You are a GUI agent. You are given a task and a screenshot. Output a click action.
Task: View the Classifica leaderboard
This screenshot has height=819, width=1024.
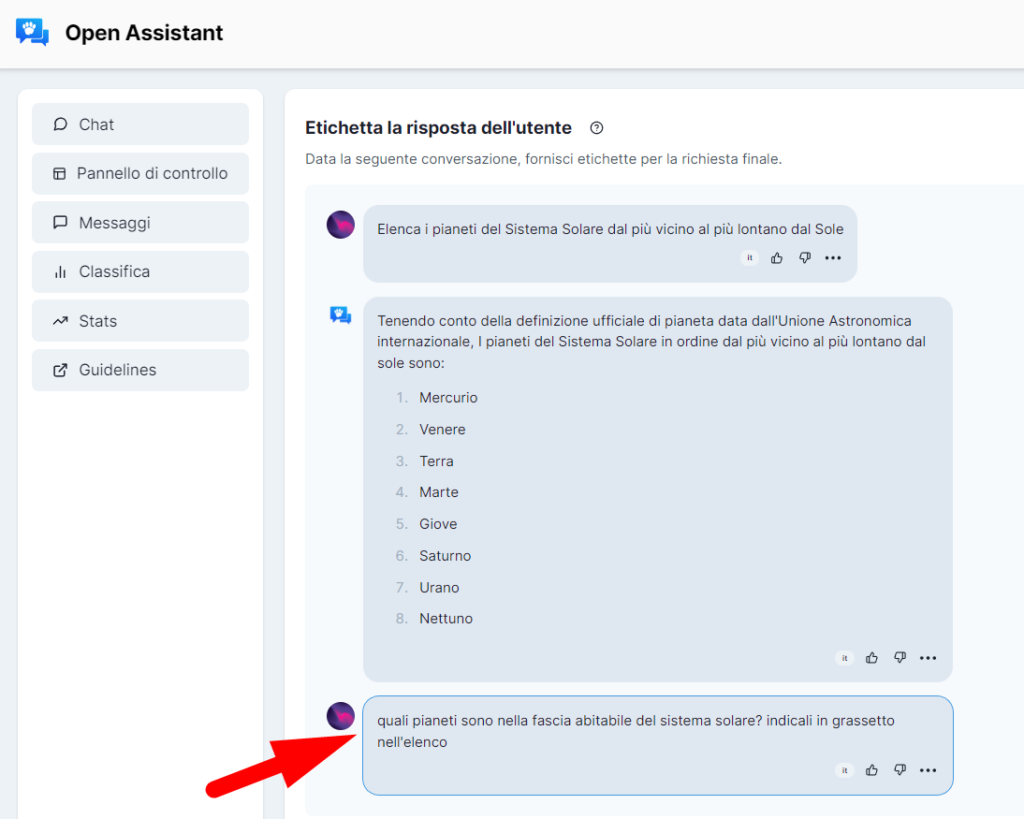(140, 272)
